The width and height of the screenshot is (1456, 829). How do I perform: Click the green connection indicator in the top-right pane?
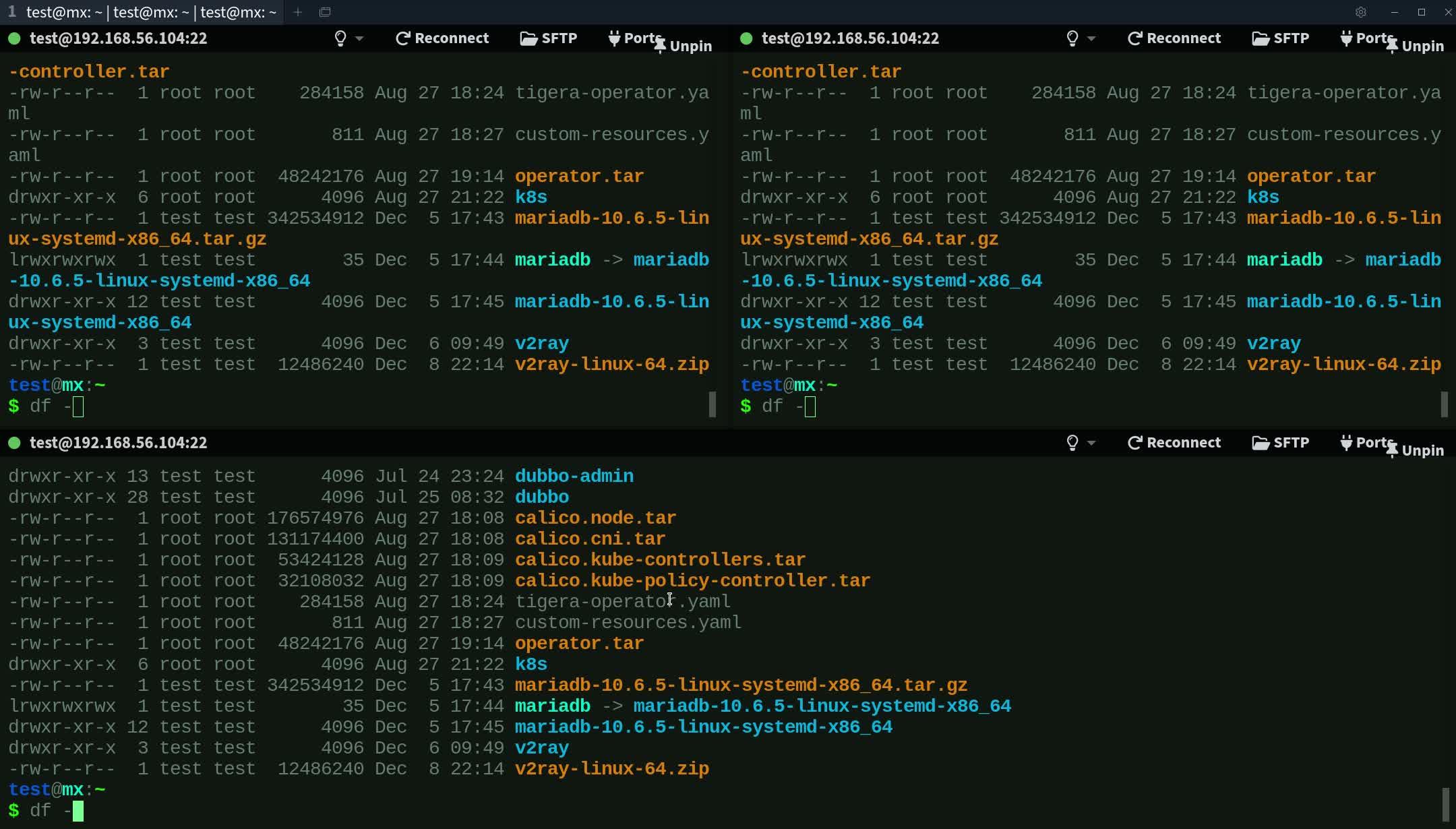[746, 38]
